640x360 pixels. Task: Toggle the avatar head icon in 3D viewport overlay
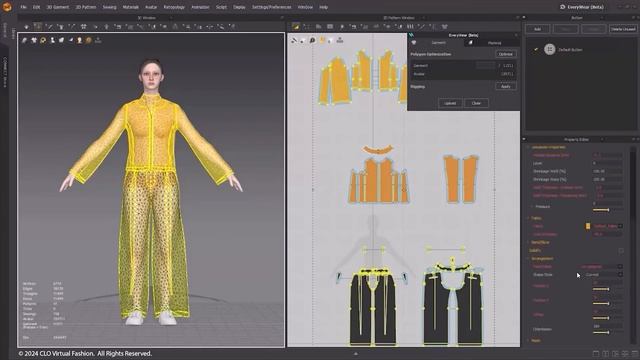[80, 40]
